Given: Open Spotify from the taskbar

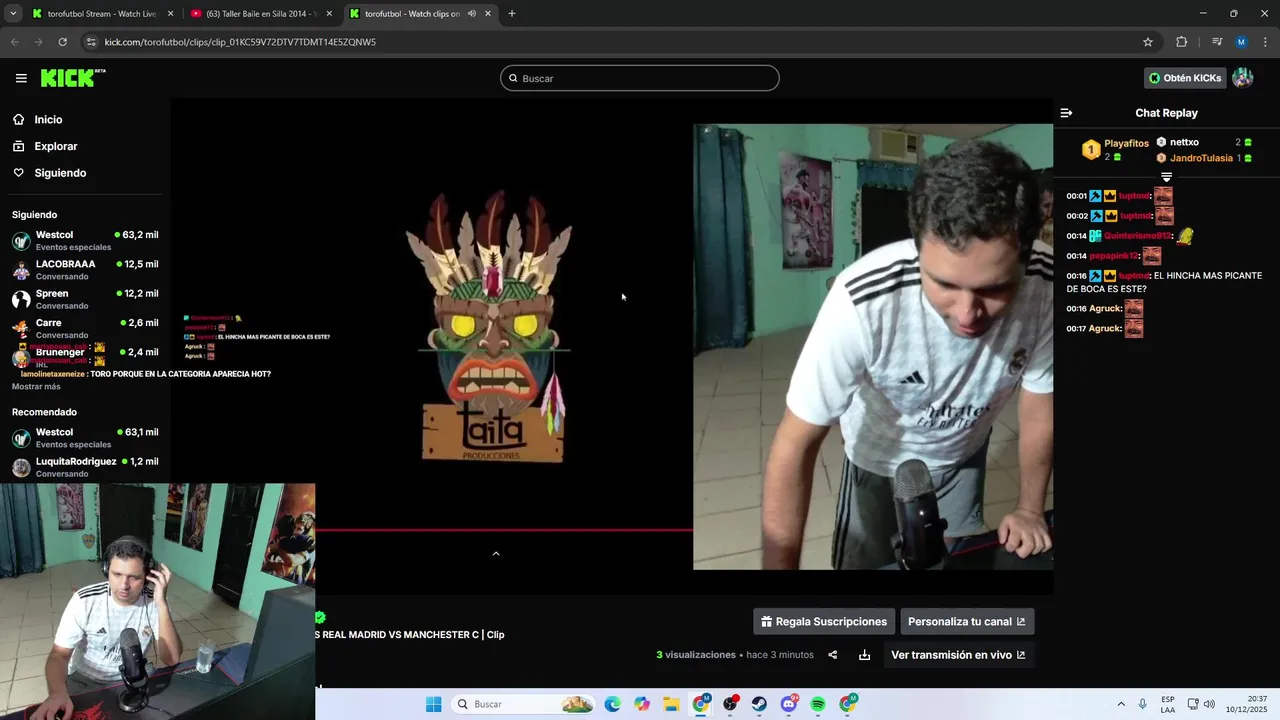Looking at the screenshot, I should 818,704.
